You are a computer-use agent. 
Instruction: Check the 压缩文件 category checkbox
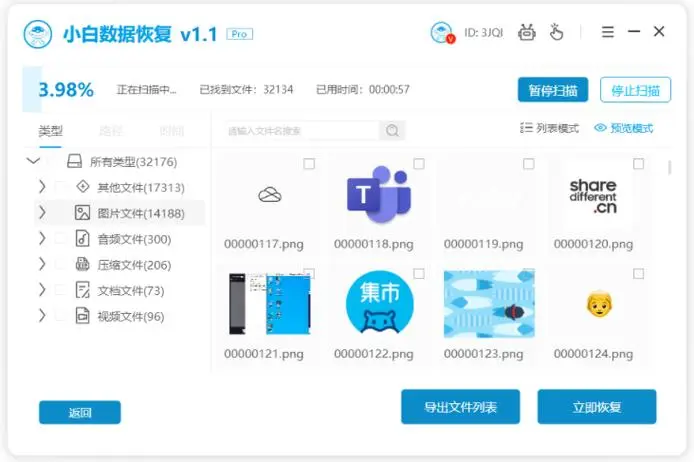click(x=61, y=264)
